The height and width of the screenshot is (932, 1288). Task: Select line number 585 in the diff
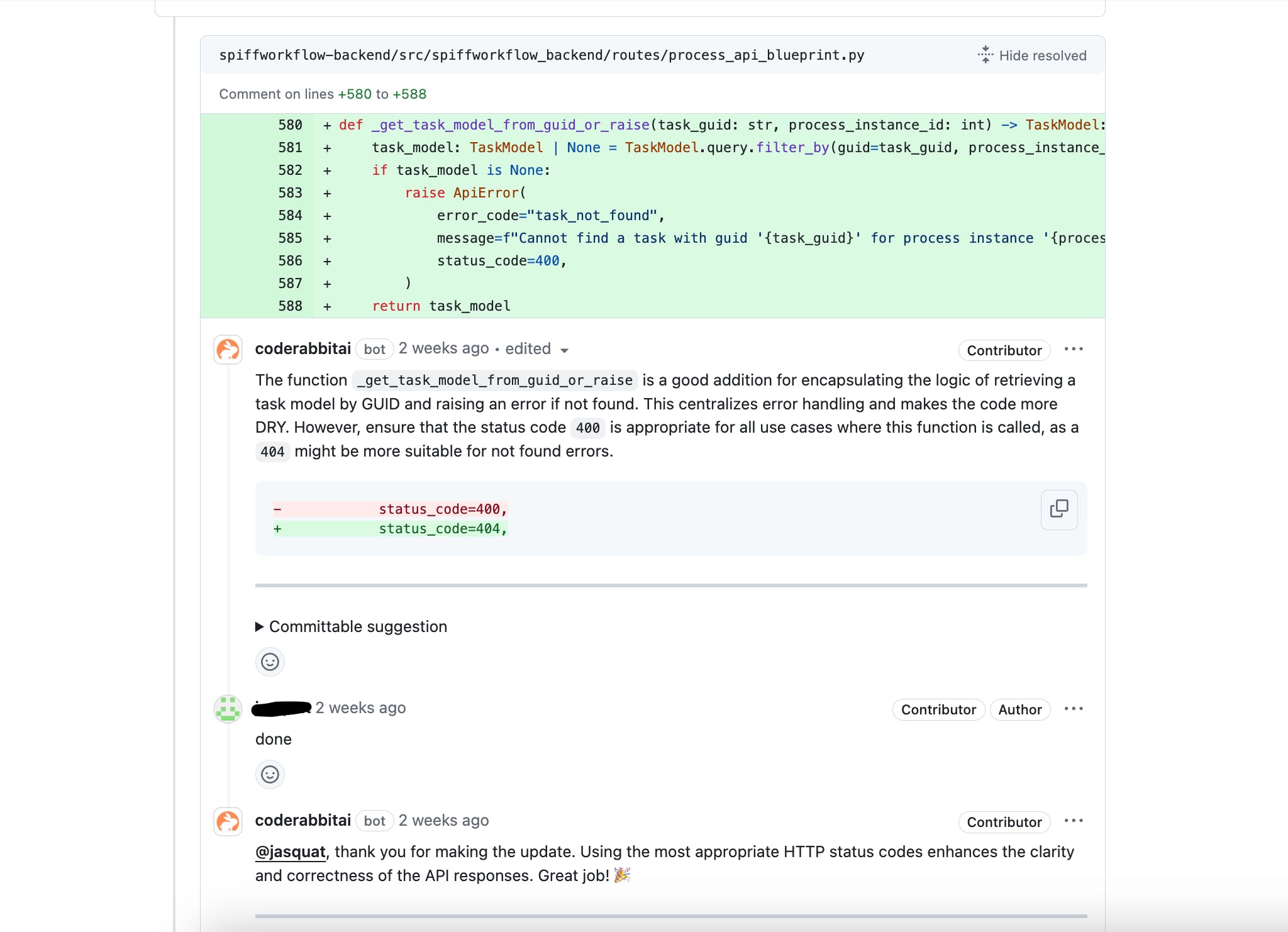(x=290, y=238)
